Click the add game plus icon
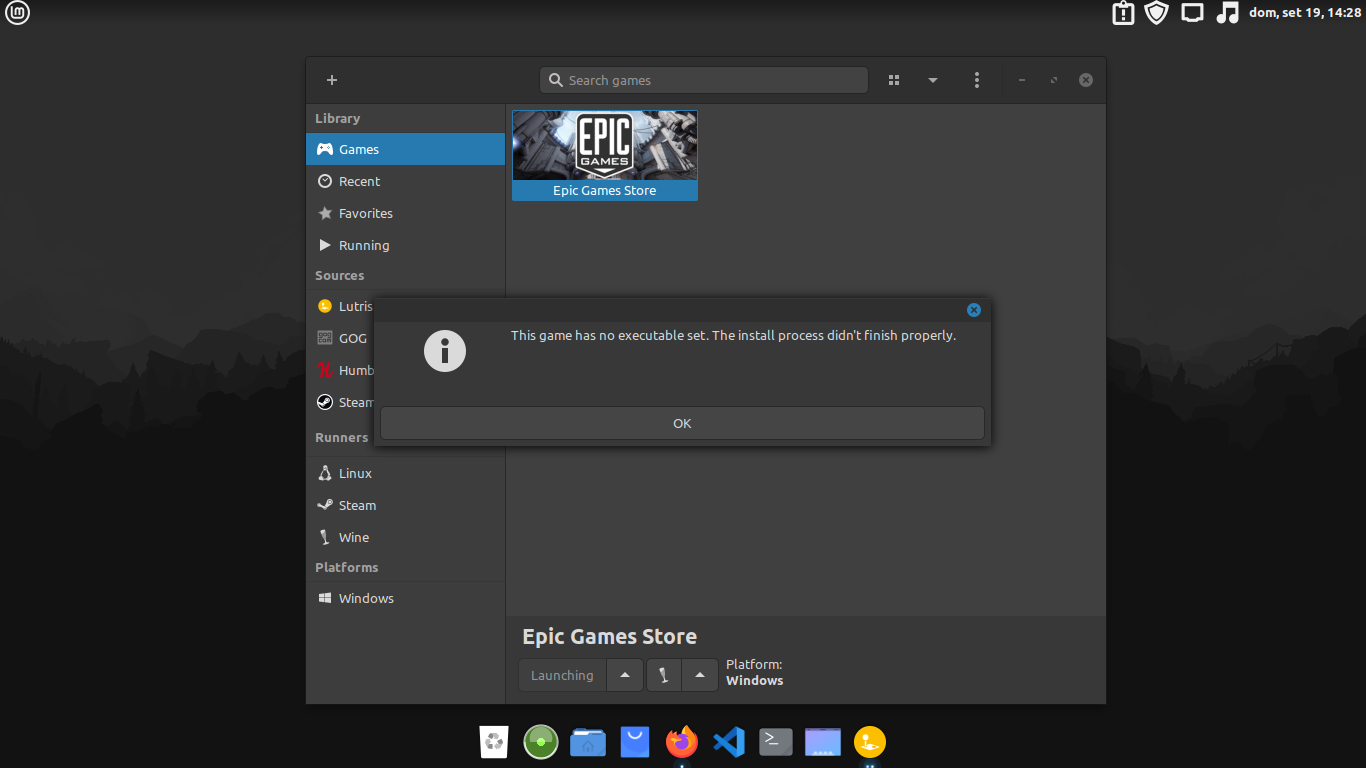This screenshot has height=768, width=1366. pos(332,80)
